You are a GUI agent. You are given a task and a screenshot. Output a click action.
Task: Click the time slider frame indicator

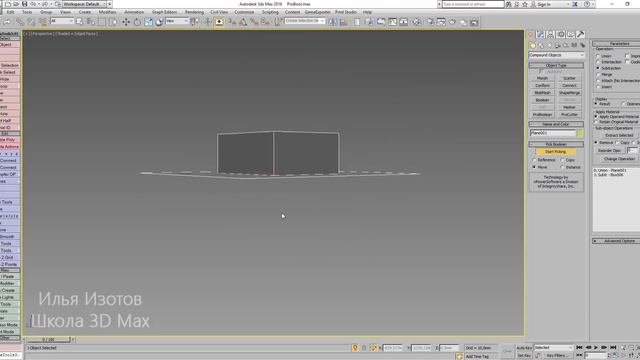(x=48, y=340)
